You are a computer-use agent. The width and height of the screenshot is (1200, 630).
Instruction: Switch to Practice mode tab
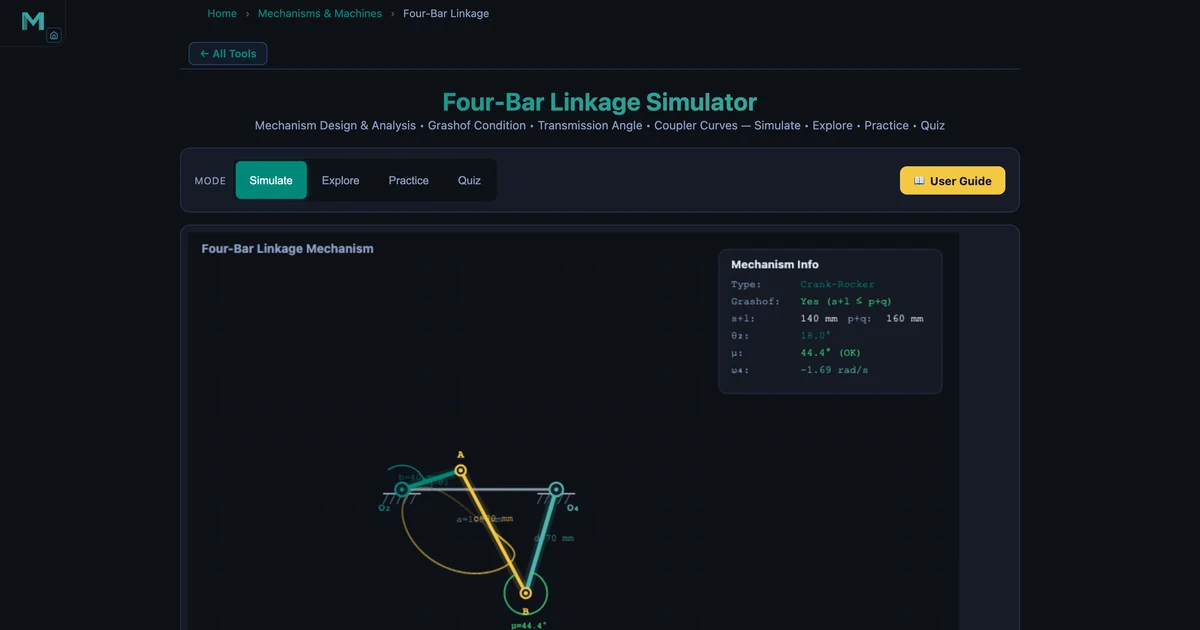408,181
